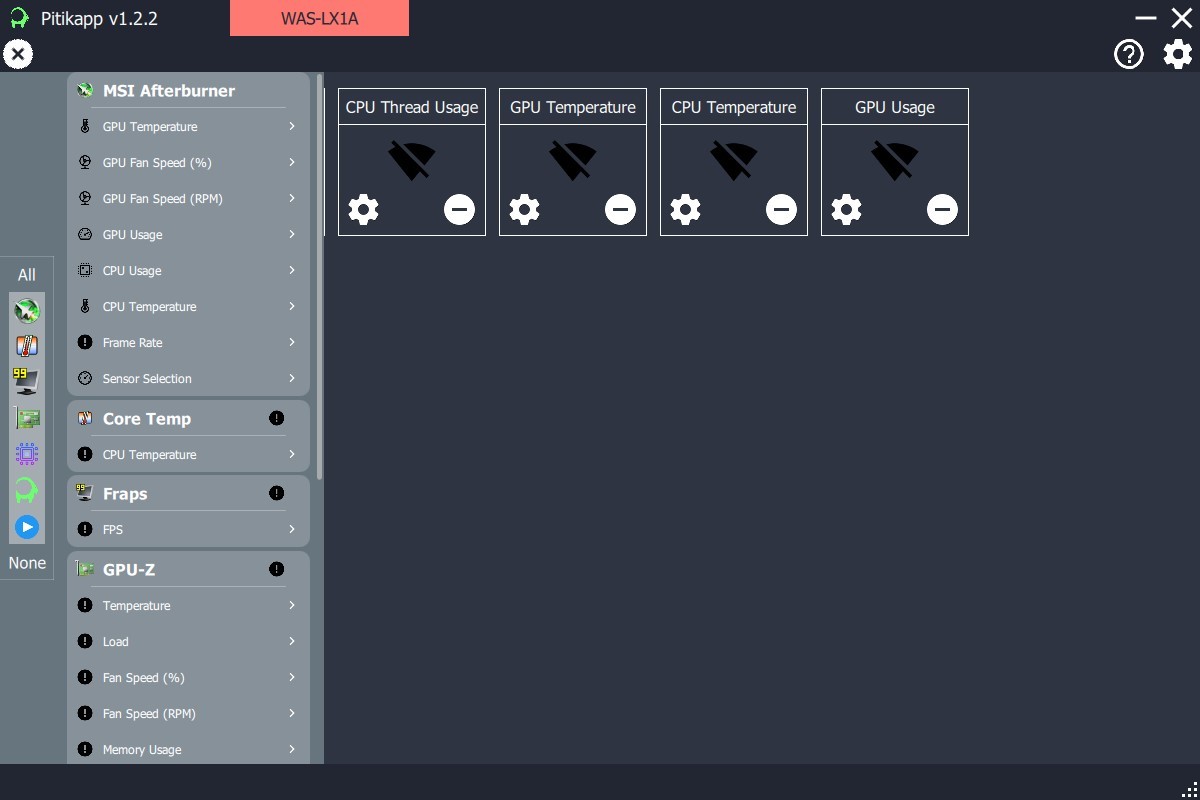
Task: Expand GPU-Z Memory Usage arrow
Action: (x=292, y=749)
